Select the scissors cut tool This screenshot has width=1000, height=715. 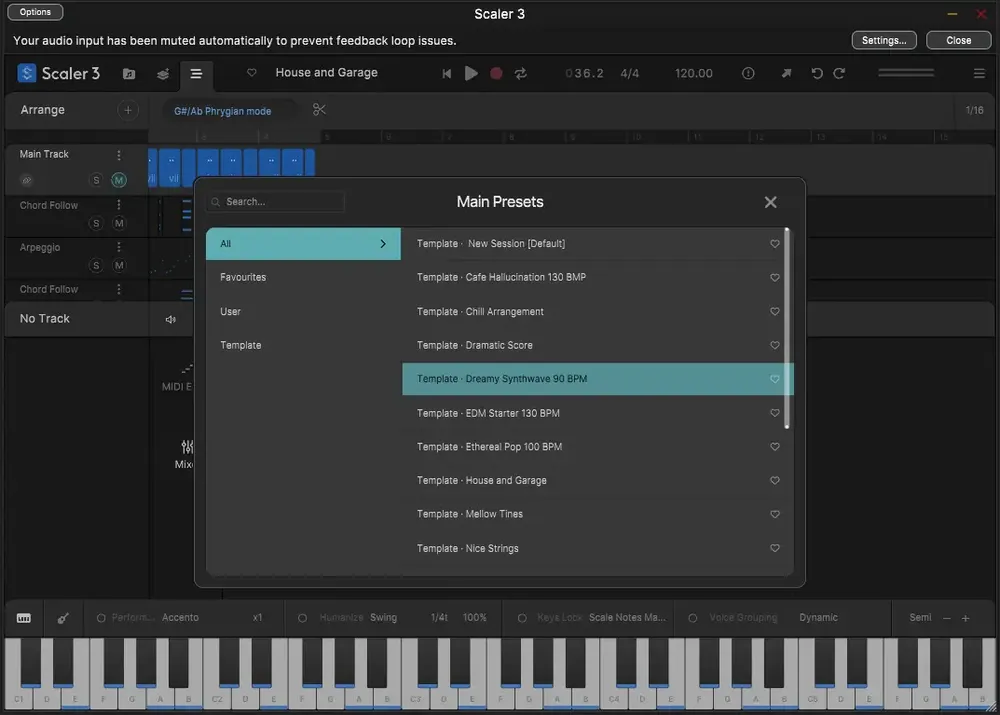click(x=320, y=110)
